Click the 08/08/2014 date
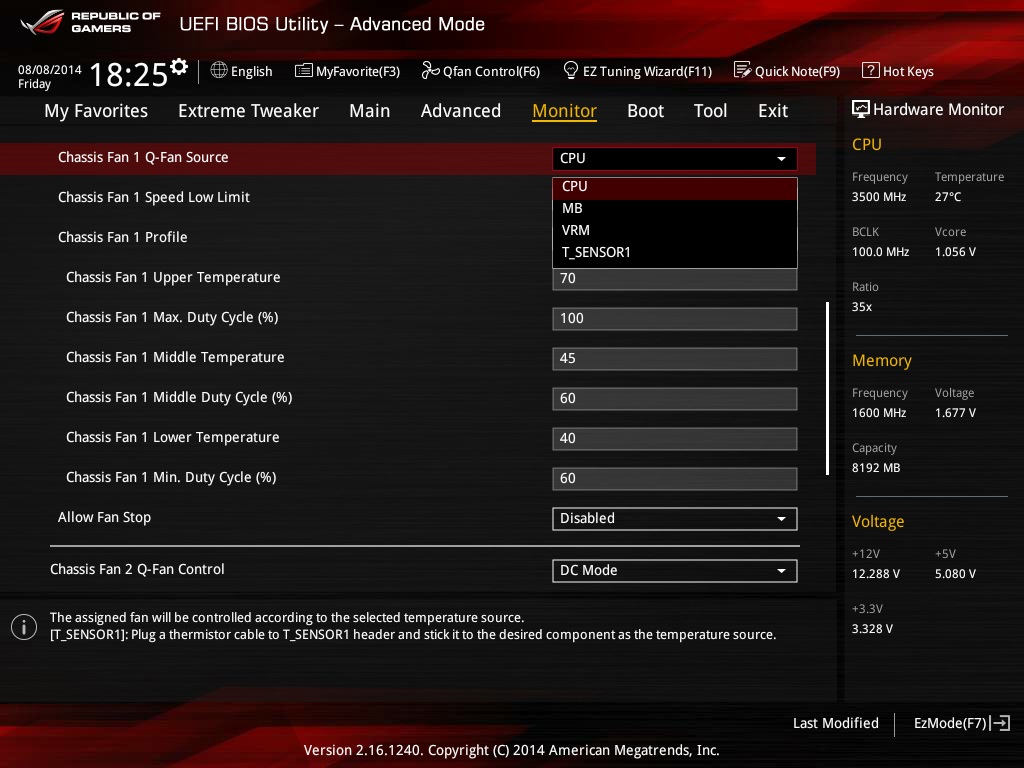The height and width of the screenshot is (768, 1024). [50, 70]
